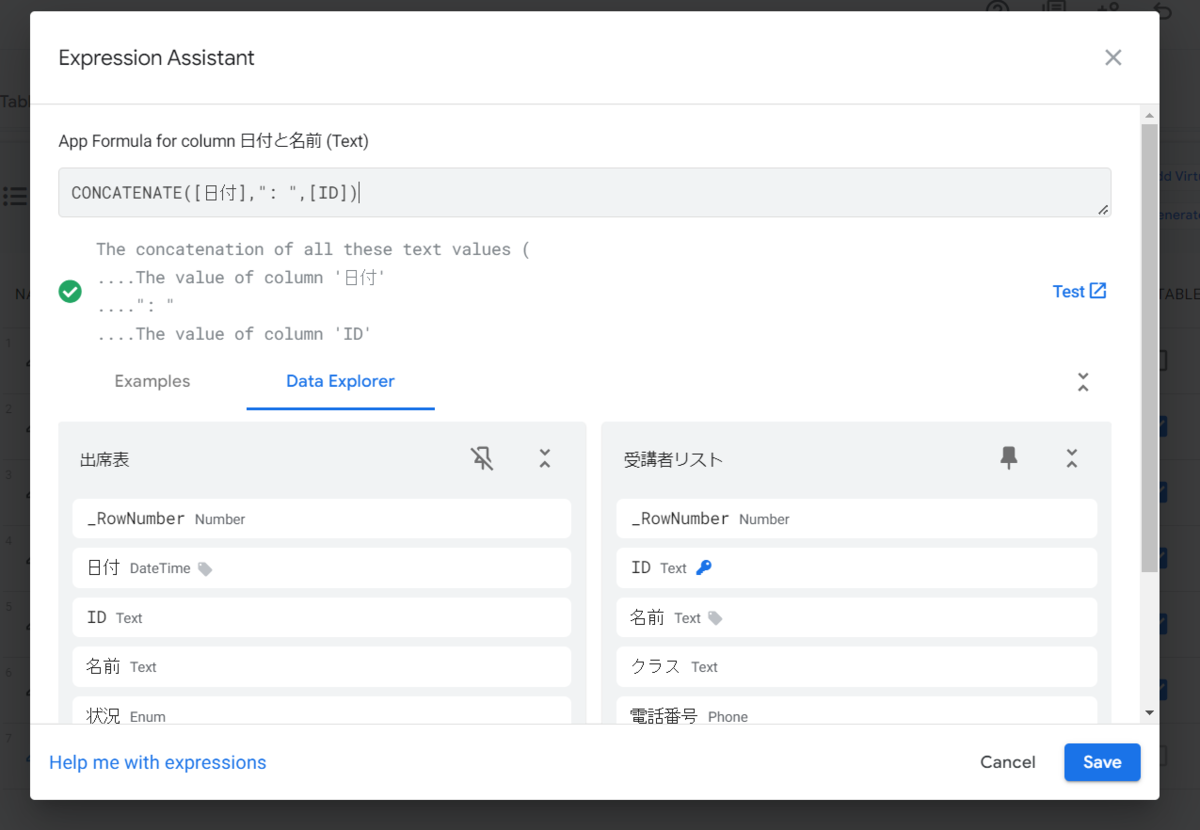Open the Test link for the expression
Viewport: 1200px width, 830px height.
pyautogui.click(x=1080, y=291)
